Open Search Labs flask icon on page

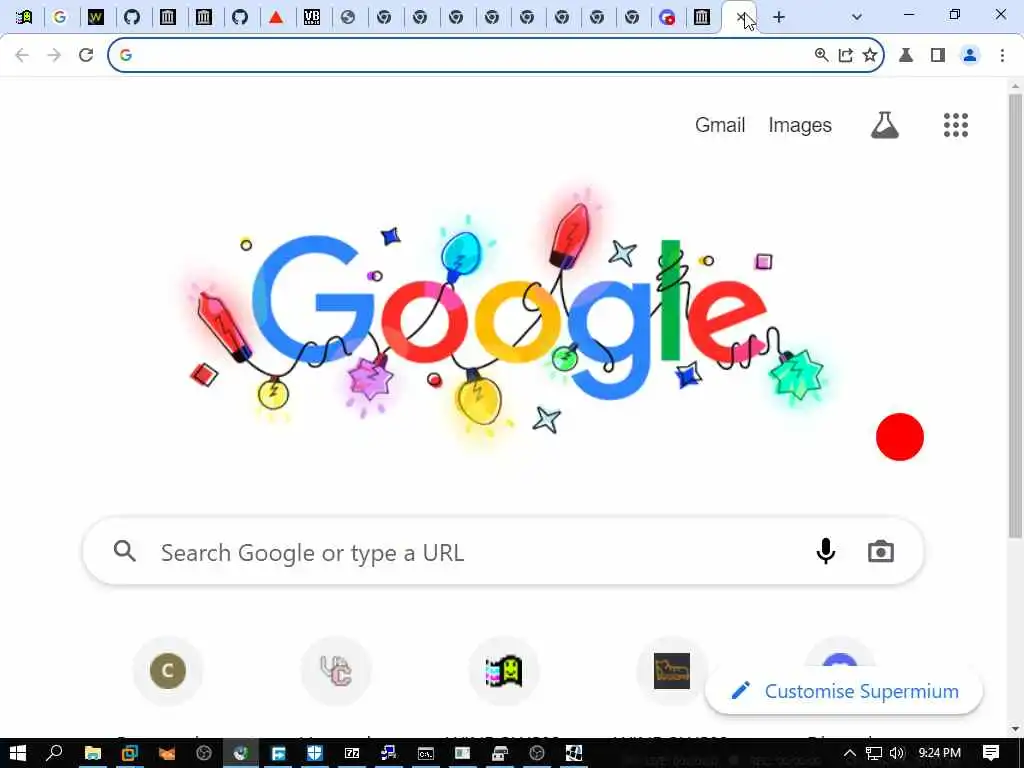(885, 125)
